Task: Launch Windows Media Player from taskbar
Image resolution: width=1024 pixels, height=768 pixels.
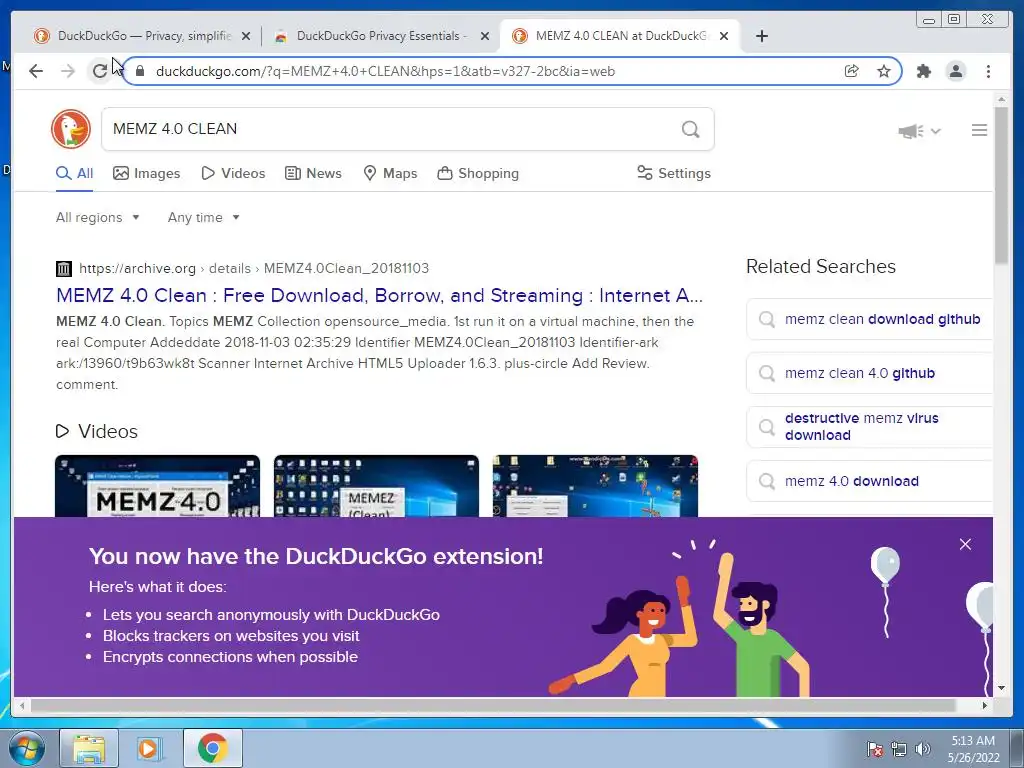Action: (149, 748)
